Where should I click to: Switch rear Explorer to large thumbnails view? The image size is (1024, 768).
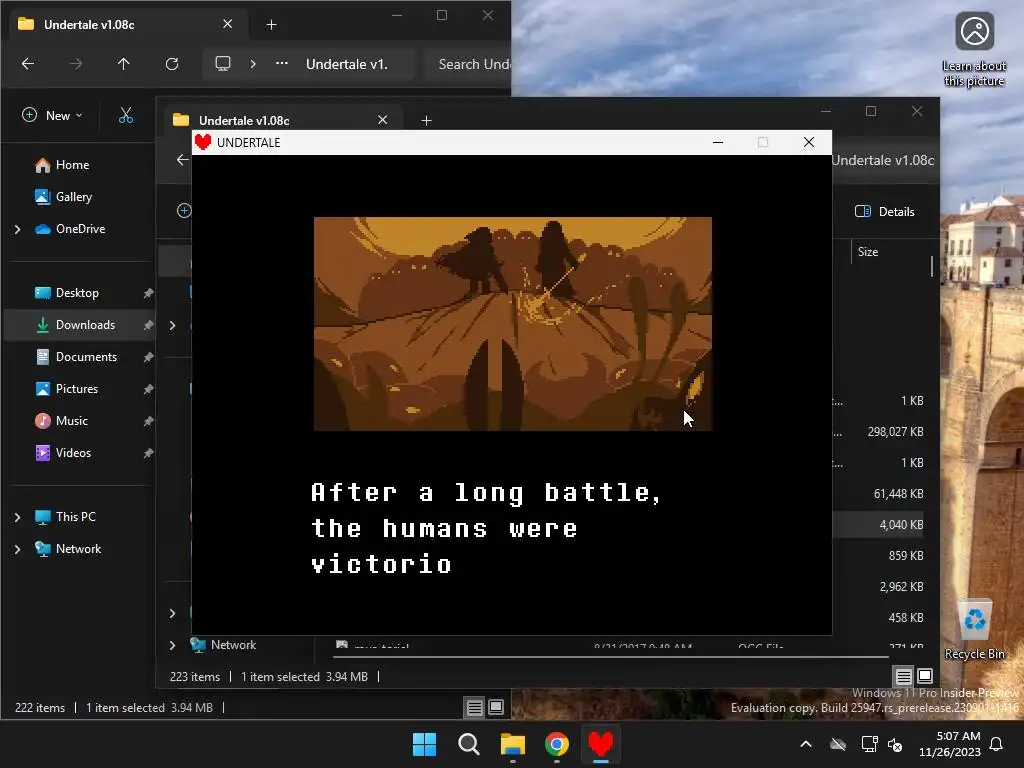click(496, 707)
